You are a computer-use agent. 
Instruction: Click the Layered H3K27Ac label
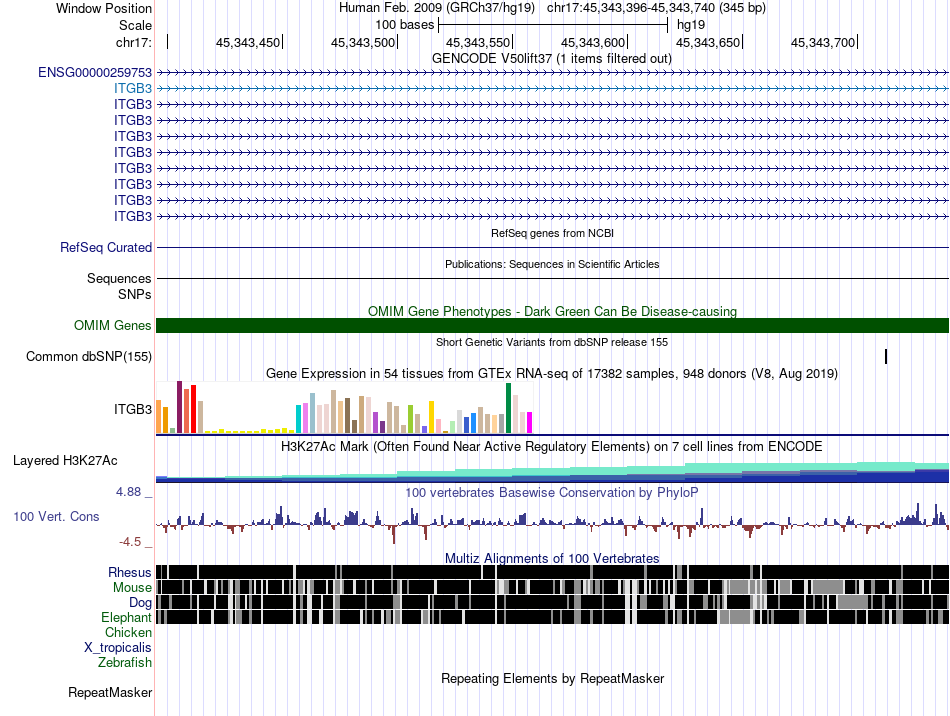[65, 461]
